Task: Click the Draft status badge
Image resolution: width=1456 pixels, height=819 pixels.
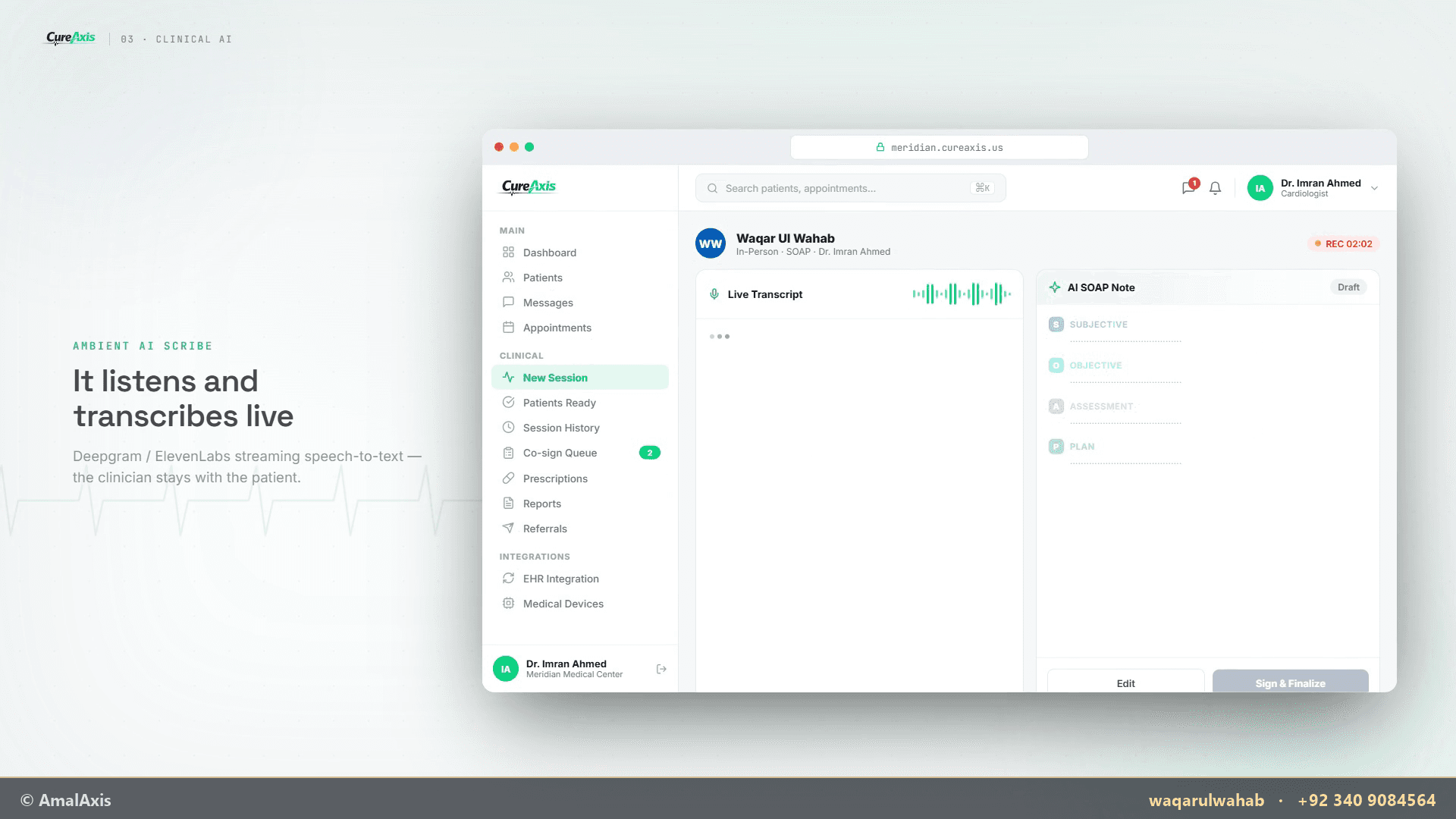Action: (x=1348, y=287)
